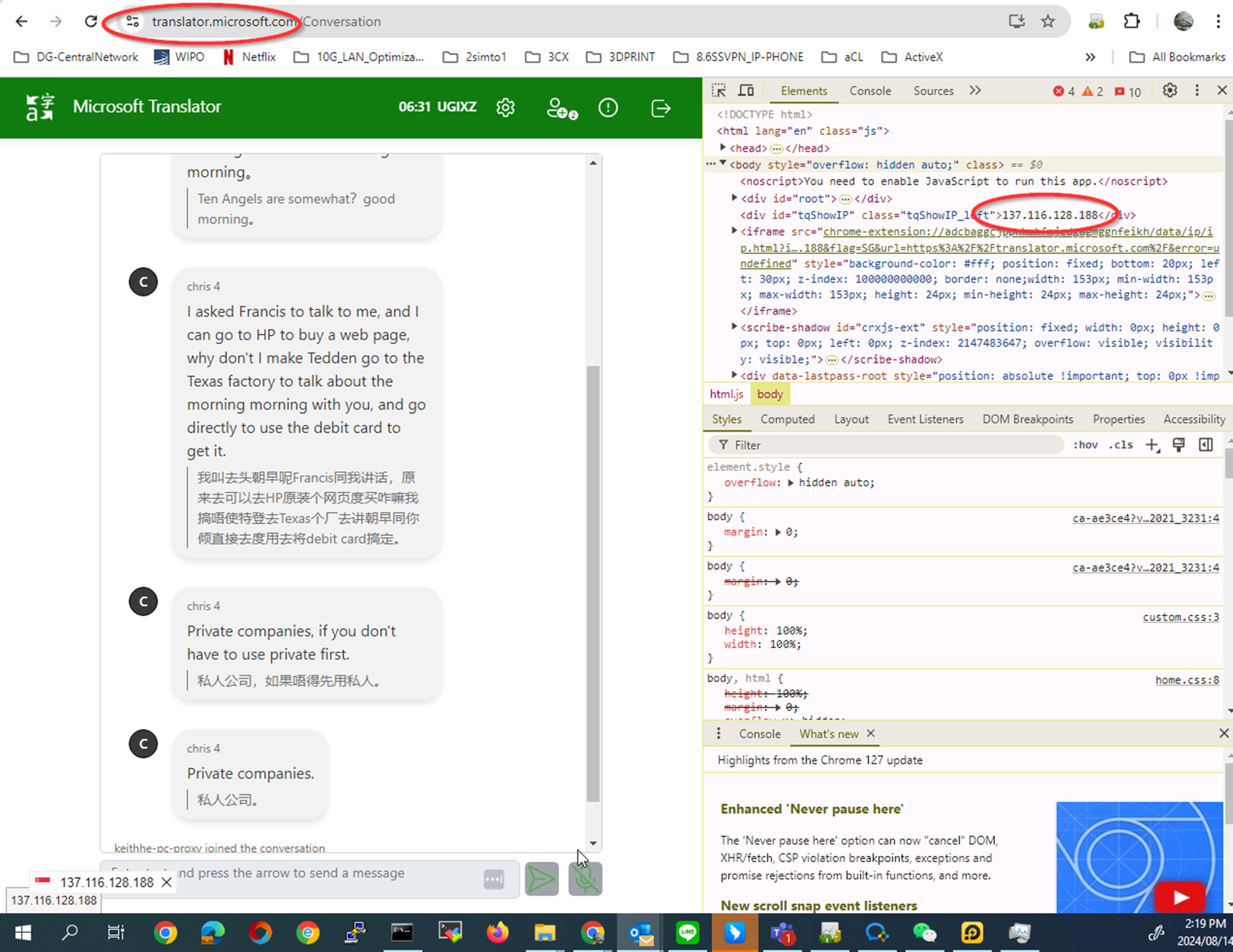Focus the Styles Filter input field
Image resolution: width=1233 pixels, height=952 pixels.
click(x=886, y=445)
